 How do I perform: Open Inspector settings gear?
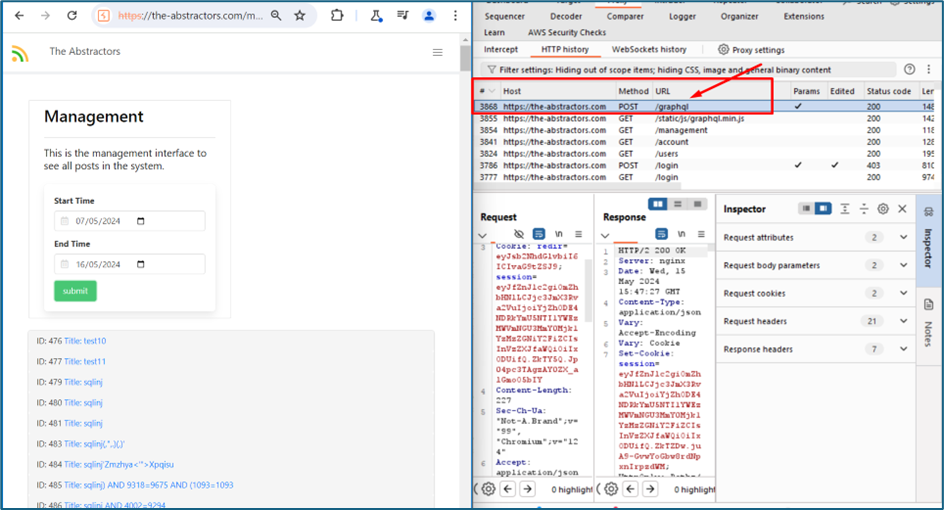(x=883, y=209)
